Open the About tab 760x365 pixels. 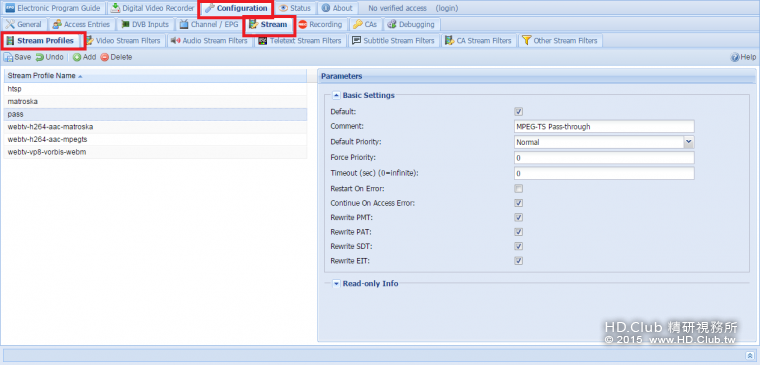337,8
